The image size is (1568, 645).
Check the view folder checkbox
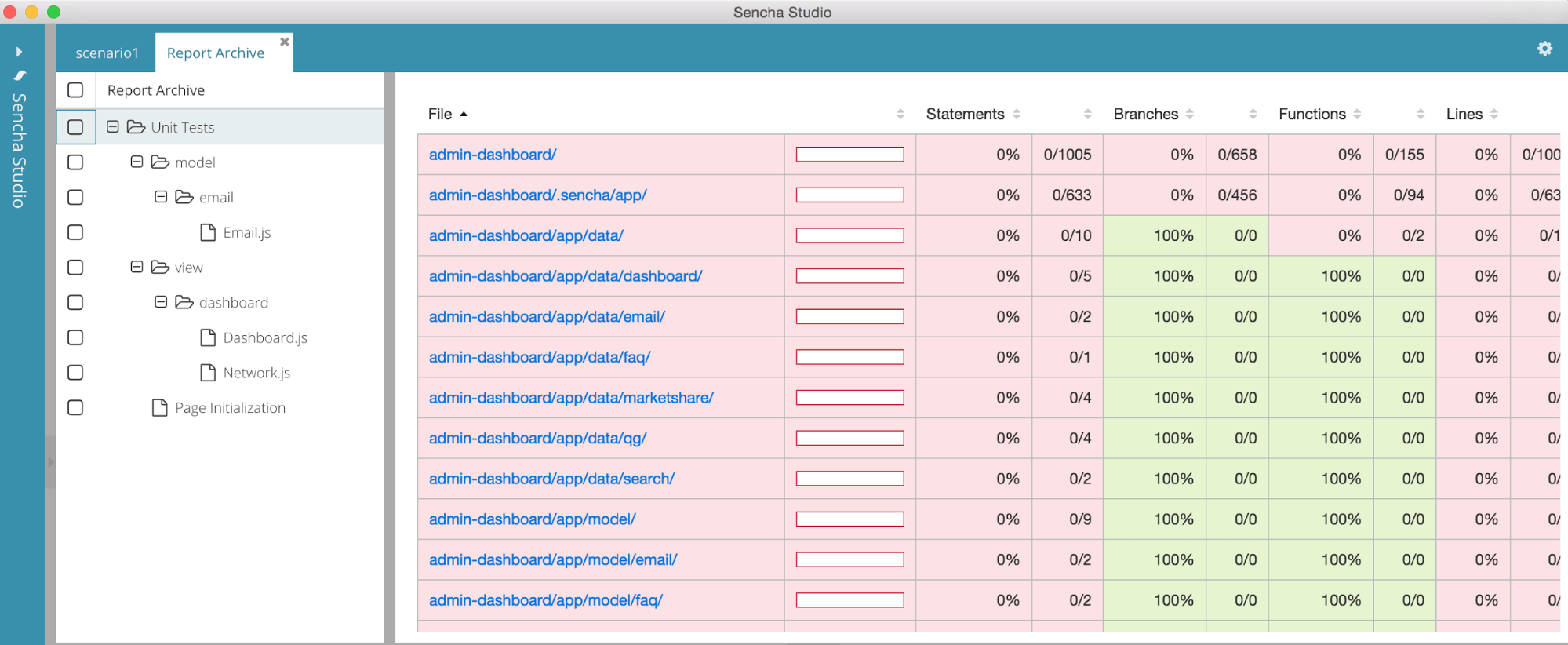[x=75, y=267]
